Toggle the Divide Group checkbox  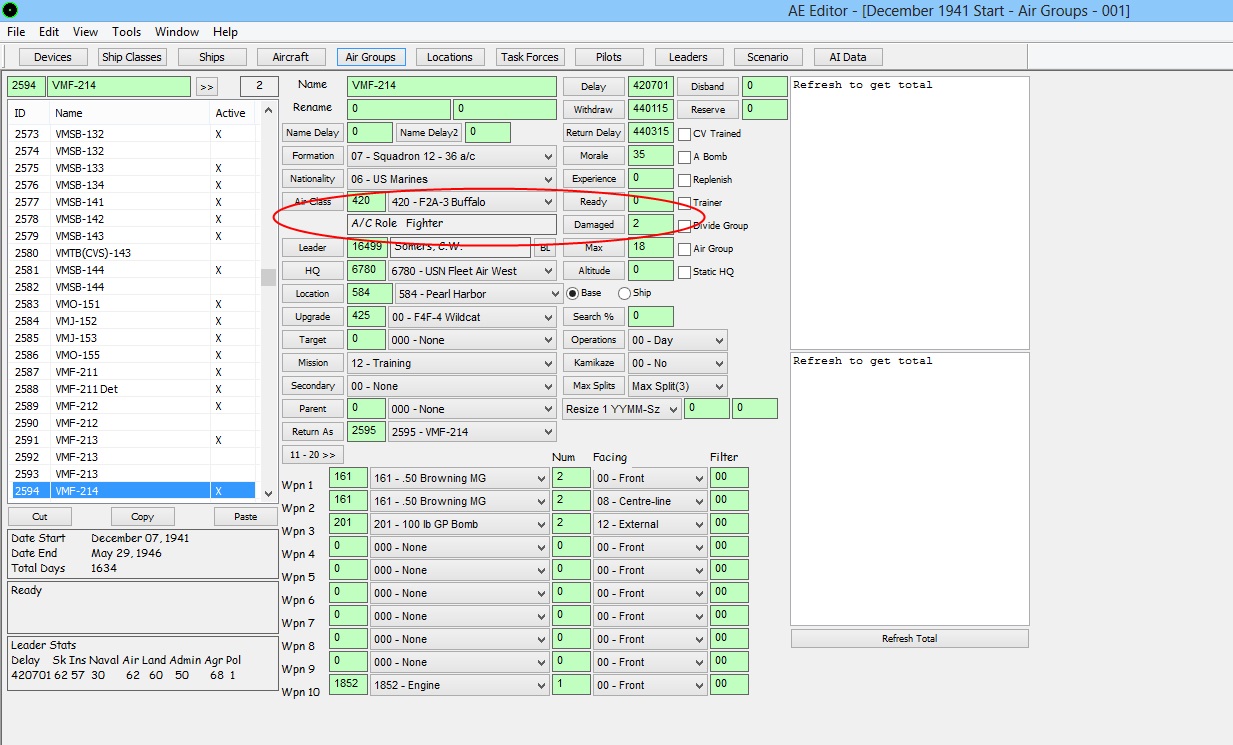[685, 226]
